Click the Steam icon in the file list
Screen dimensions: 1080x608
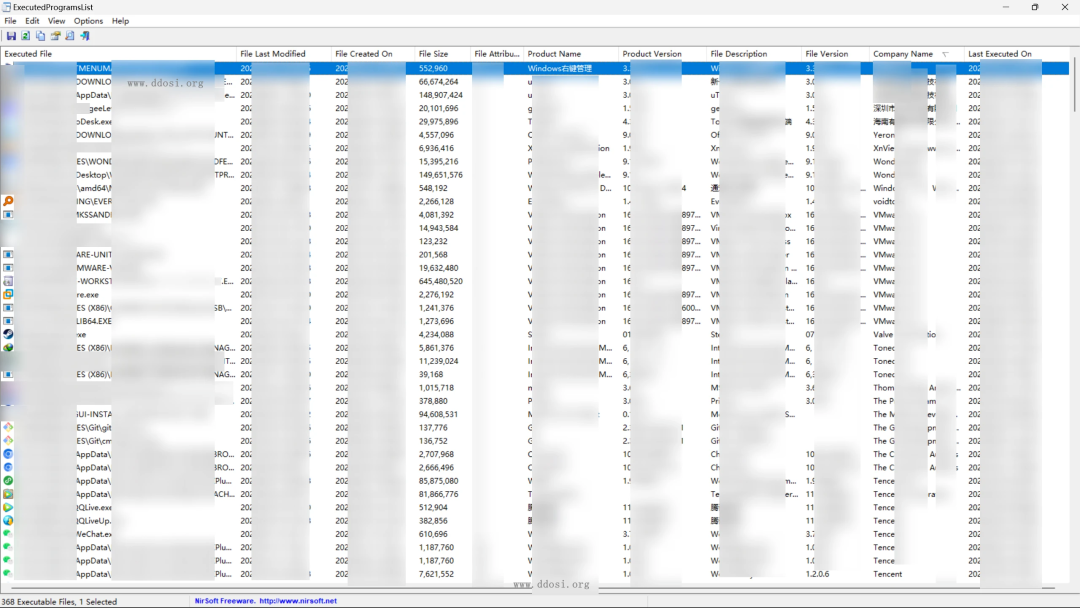click(8, 334)
